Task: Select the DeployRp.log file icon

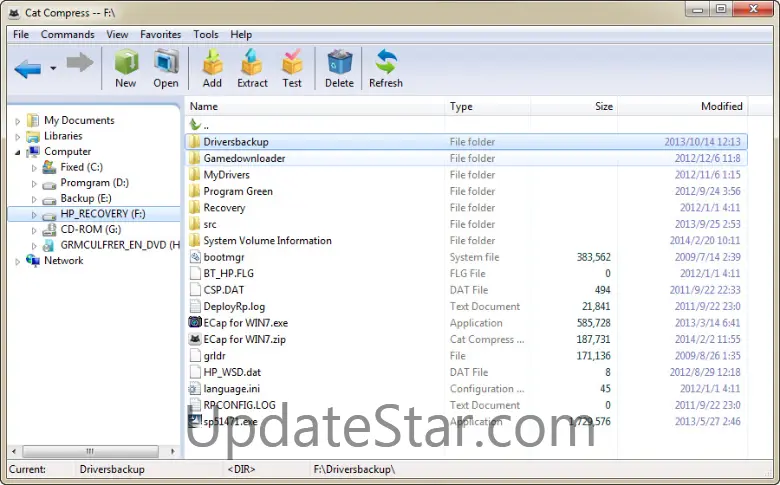Action: tap(195, 306)
